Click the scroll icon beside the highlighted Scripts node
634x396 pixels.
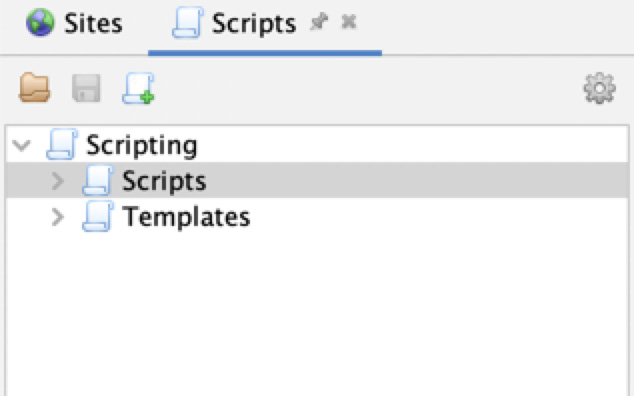[x=97, y=181]
